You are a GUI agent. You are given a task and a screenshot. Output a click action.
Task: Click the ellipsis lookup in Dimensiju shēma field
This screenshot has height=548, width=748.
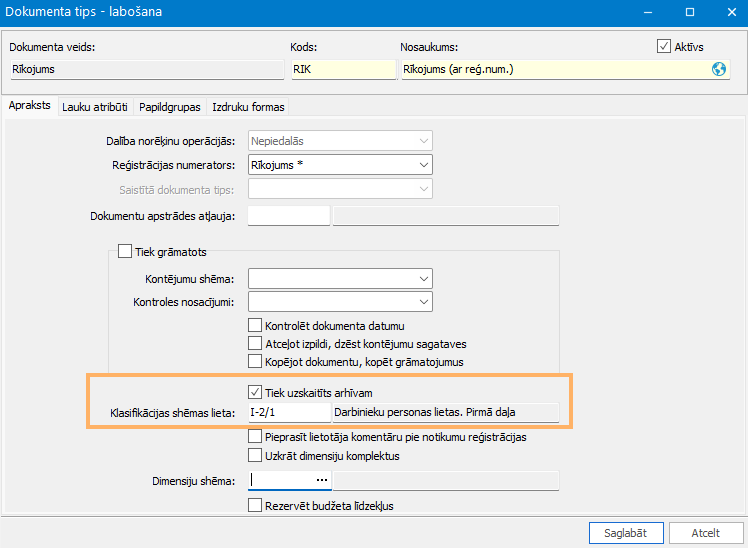click(x=321, y=480)
